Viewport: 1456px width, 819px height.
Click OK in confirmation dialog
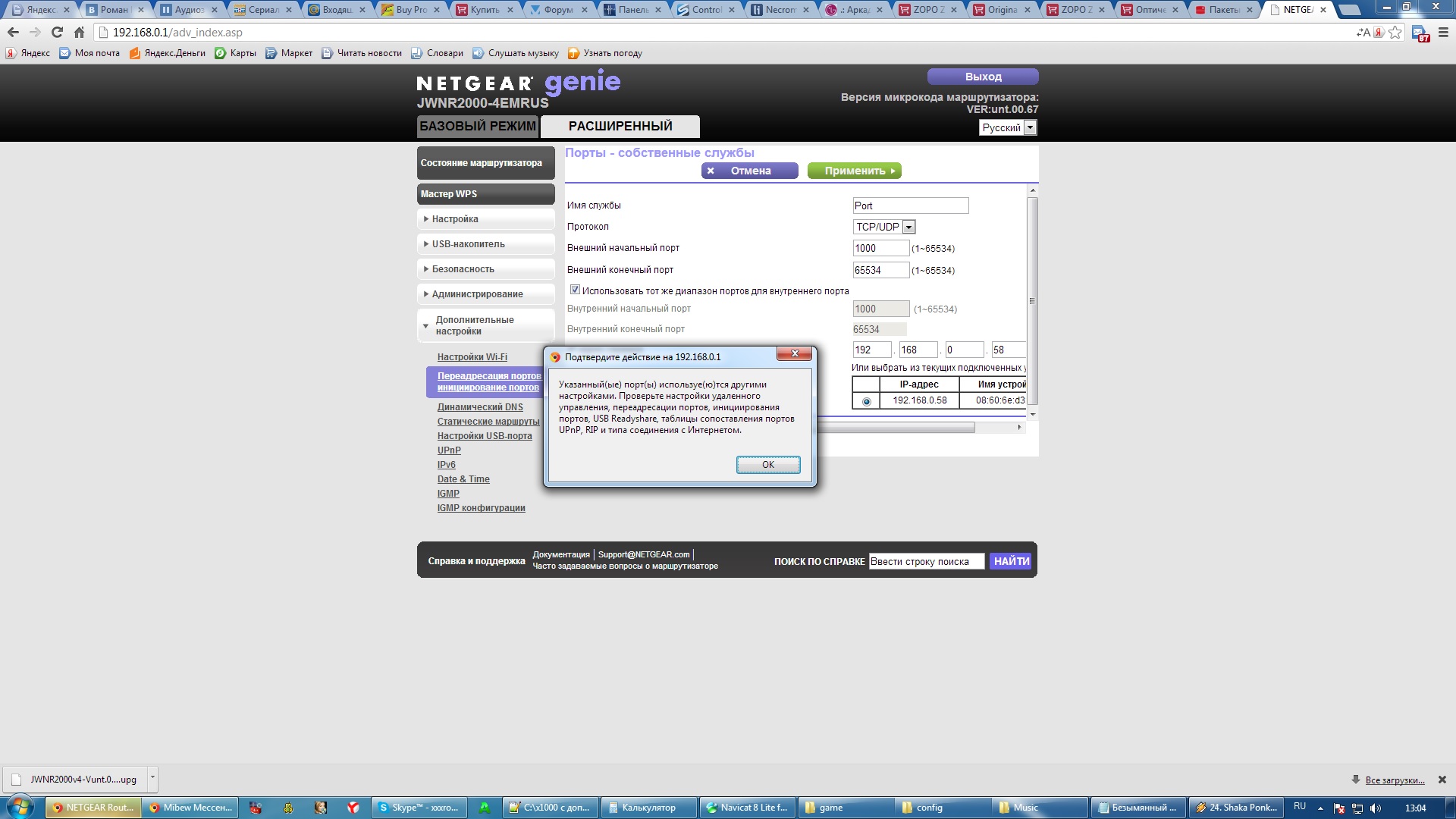click(768, 465)
